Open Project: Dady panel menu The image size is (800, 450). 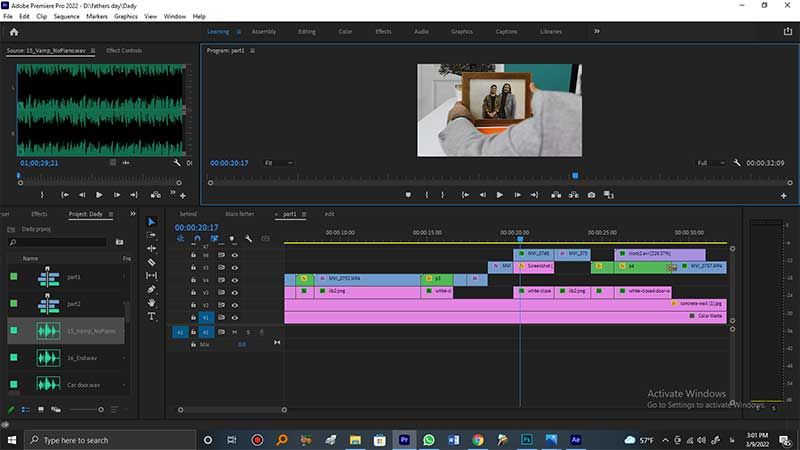[x=111, y=214]
